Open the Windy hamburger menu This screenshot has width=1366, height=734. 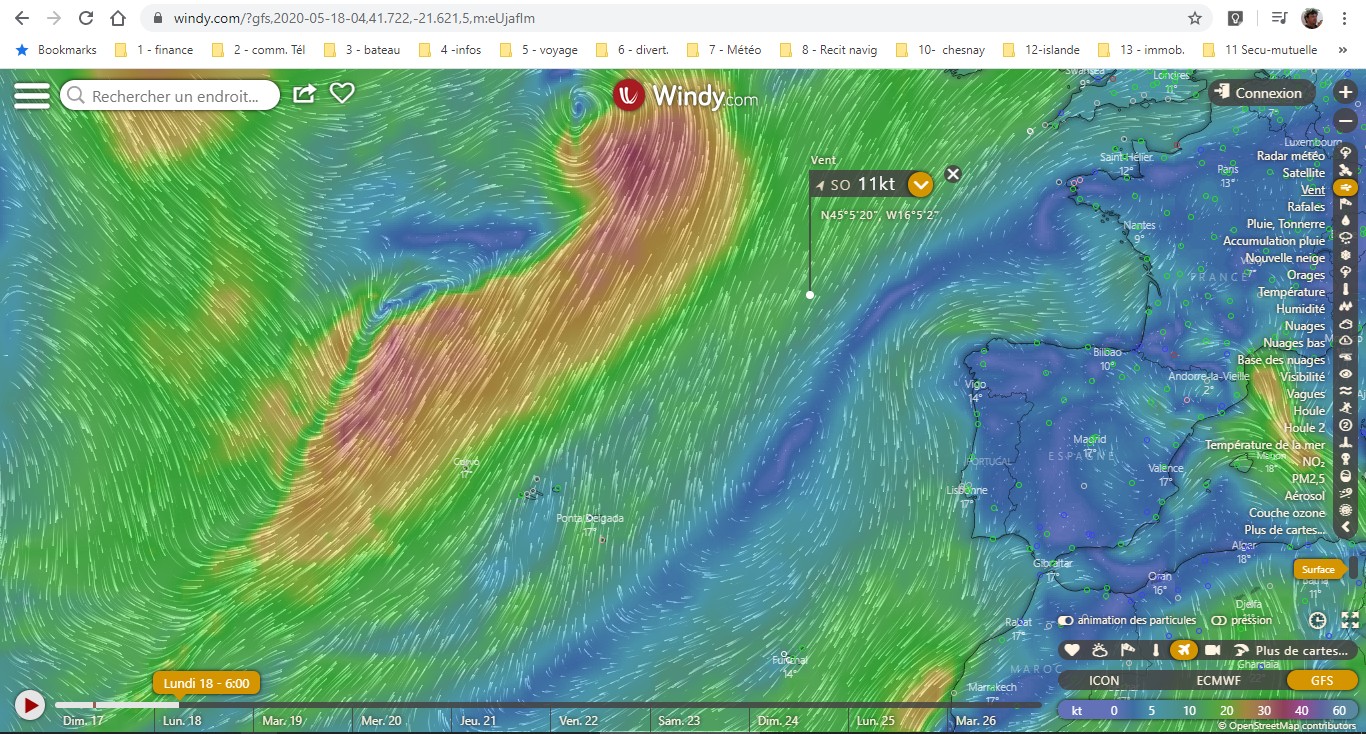(x=32, y=95)
